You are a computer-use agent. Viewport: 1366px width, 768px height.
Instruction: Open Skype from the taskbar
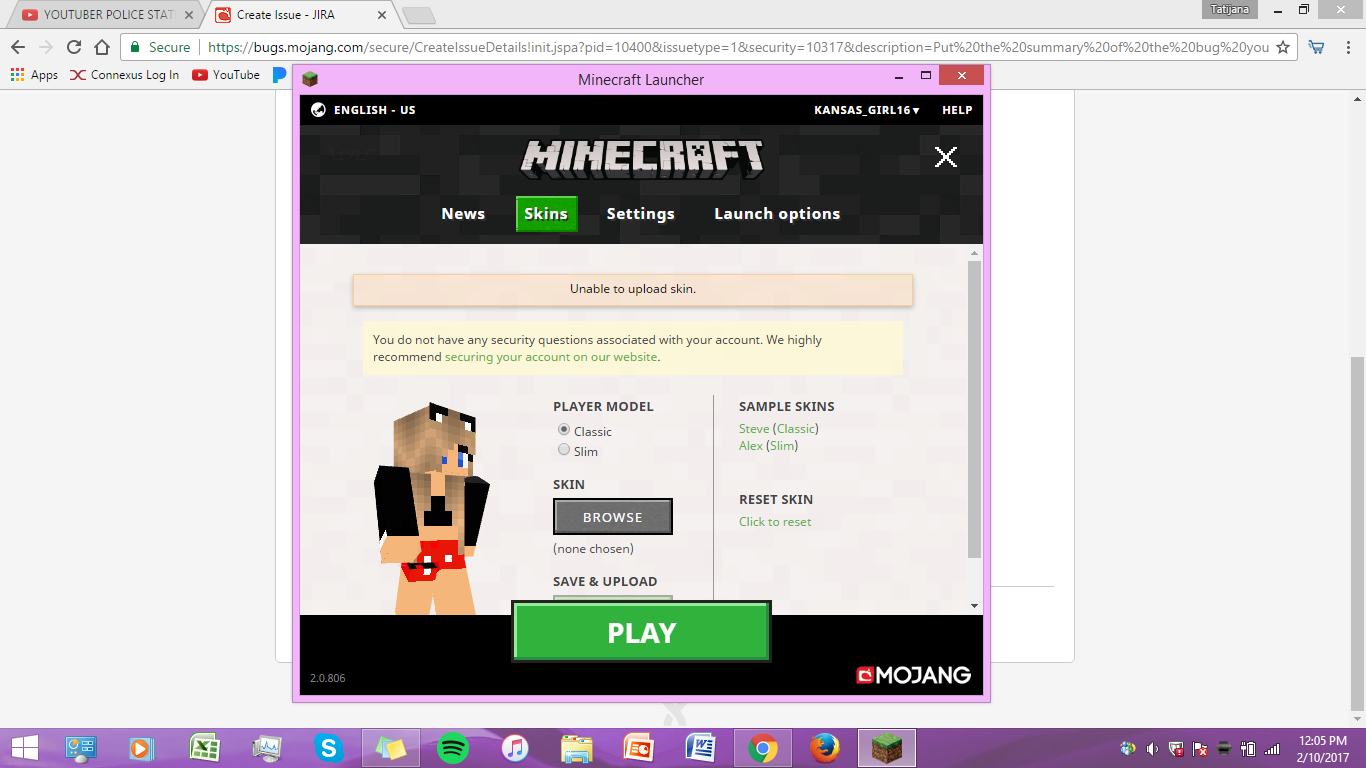[x=328, y=748]
